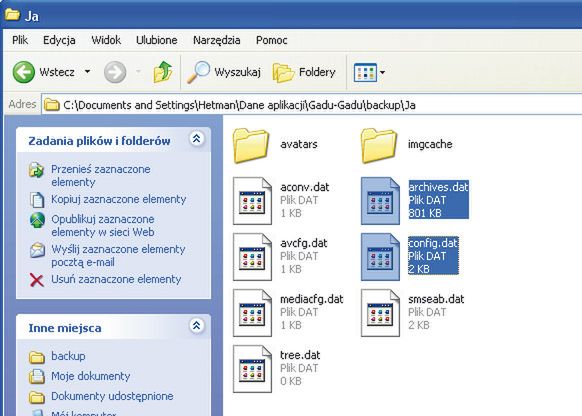This screenshot has width=582, height=416.
Task: Click the Moje dokumenty icon
Action: click(37, 377)
